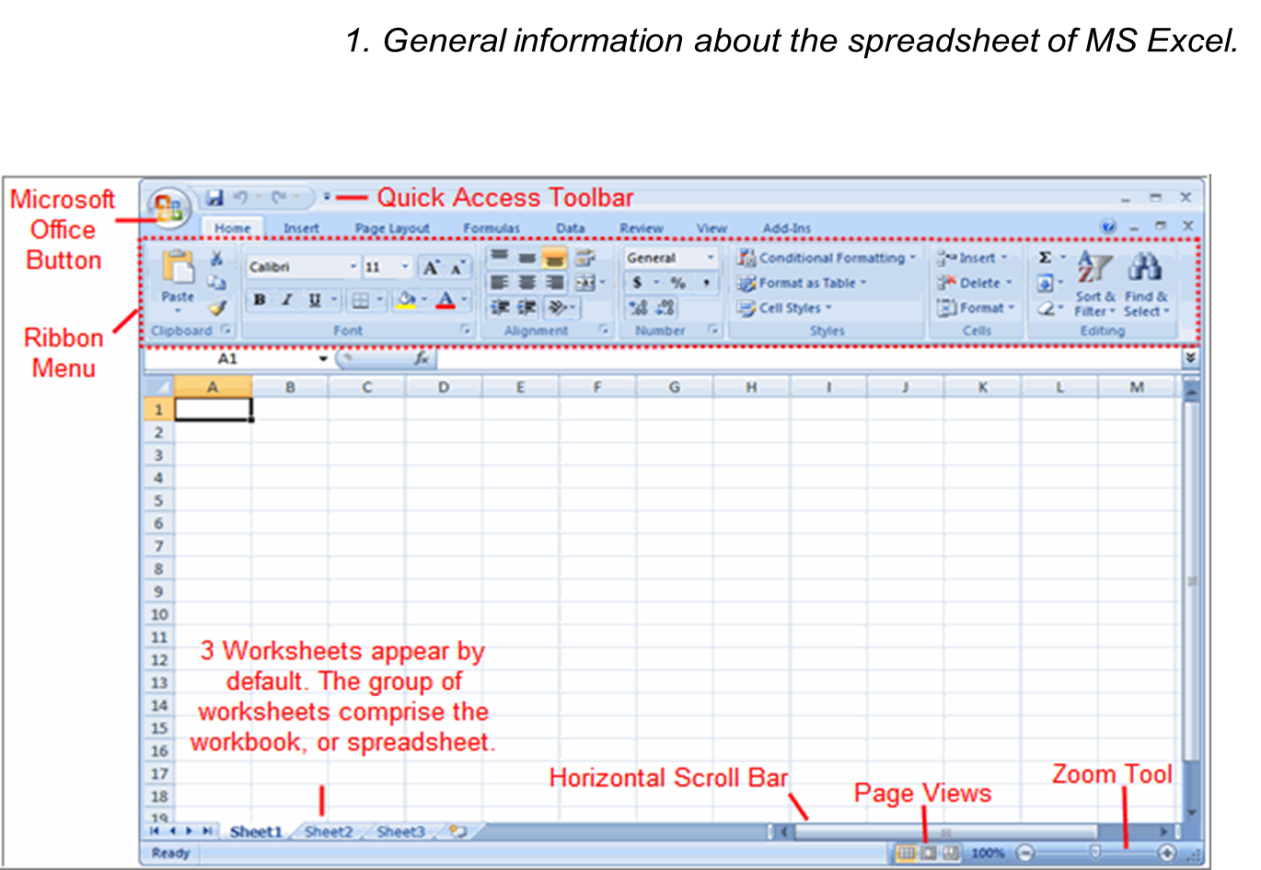This screenshot has width=1261, height=870.
Task: Copy the selection with the Copy icon
Action: click(x=215, y=284)
